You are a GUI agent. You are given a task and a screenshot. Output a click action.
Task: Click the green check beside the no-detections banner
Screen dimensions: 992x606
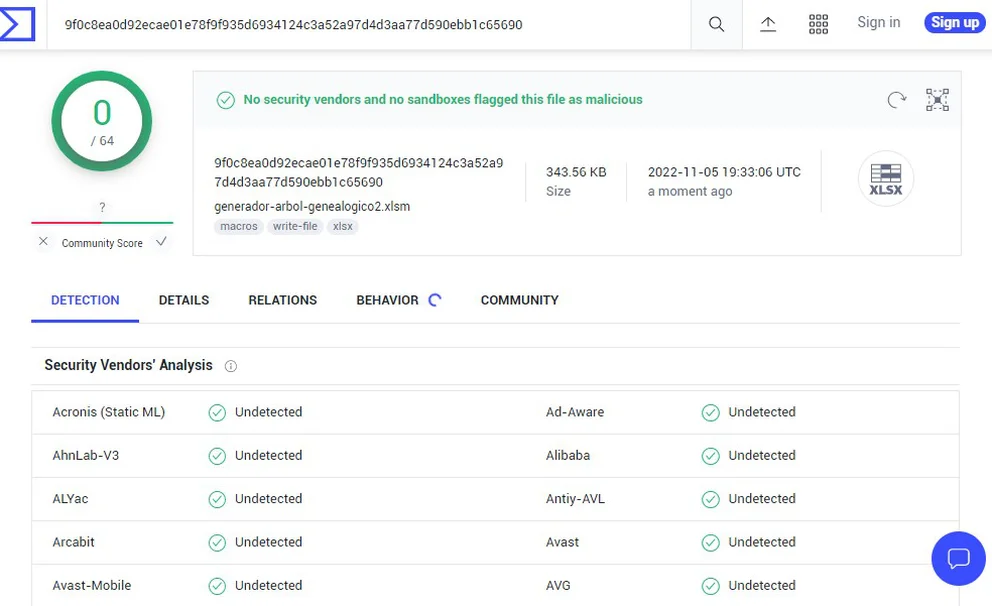(x=226, y=100)
